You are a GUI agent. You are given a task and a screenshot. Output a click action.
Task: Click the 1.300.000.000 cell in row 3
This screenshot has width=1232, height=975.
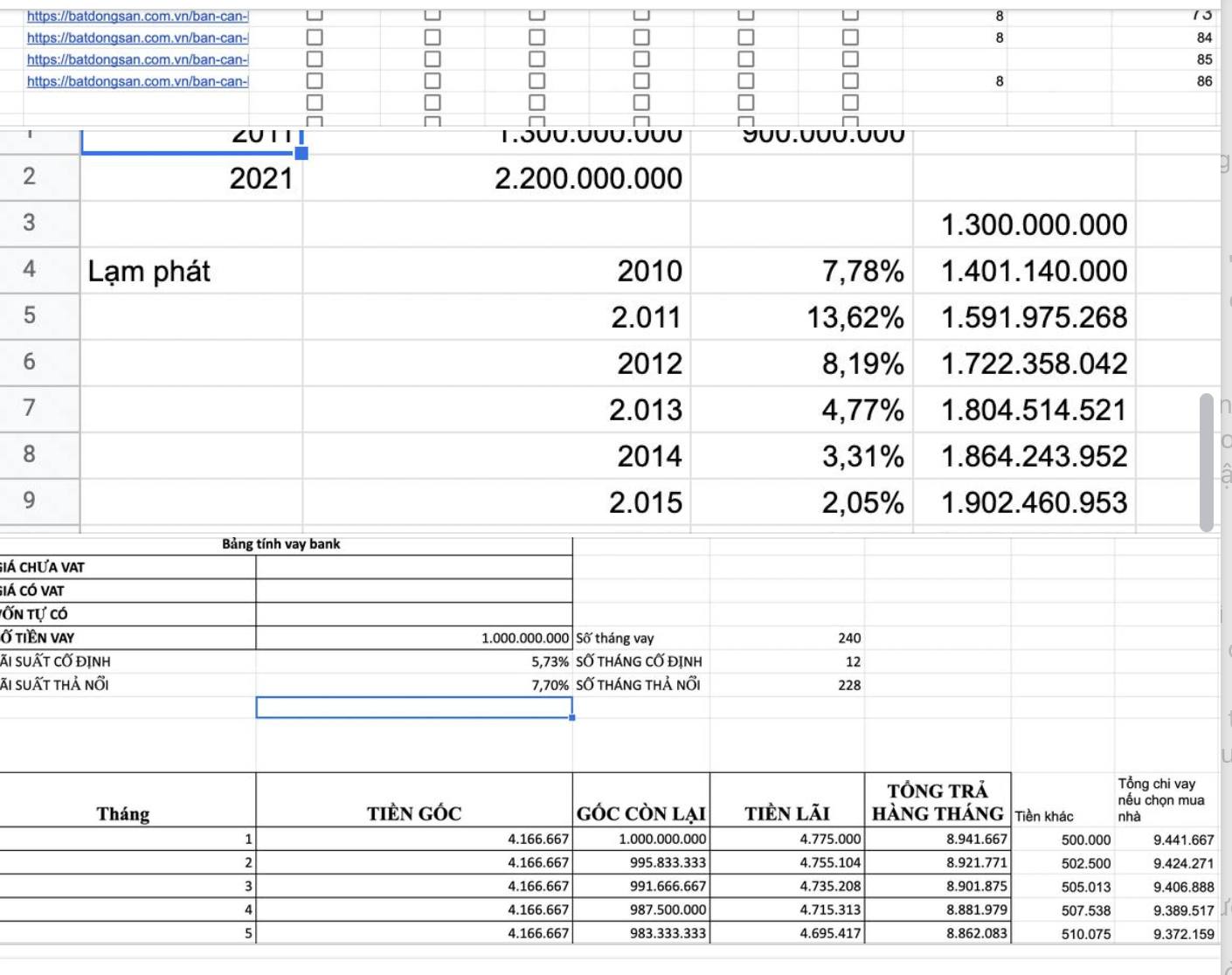click(1024, 225)
